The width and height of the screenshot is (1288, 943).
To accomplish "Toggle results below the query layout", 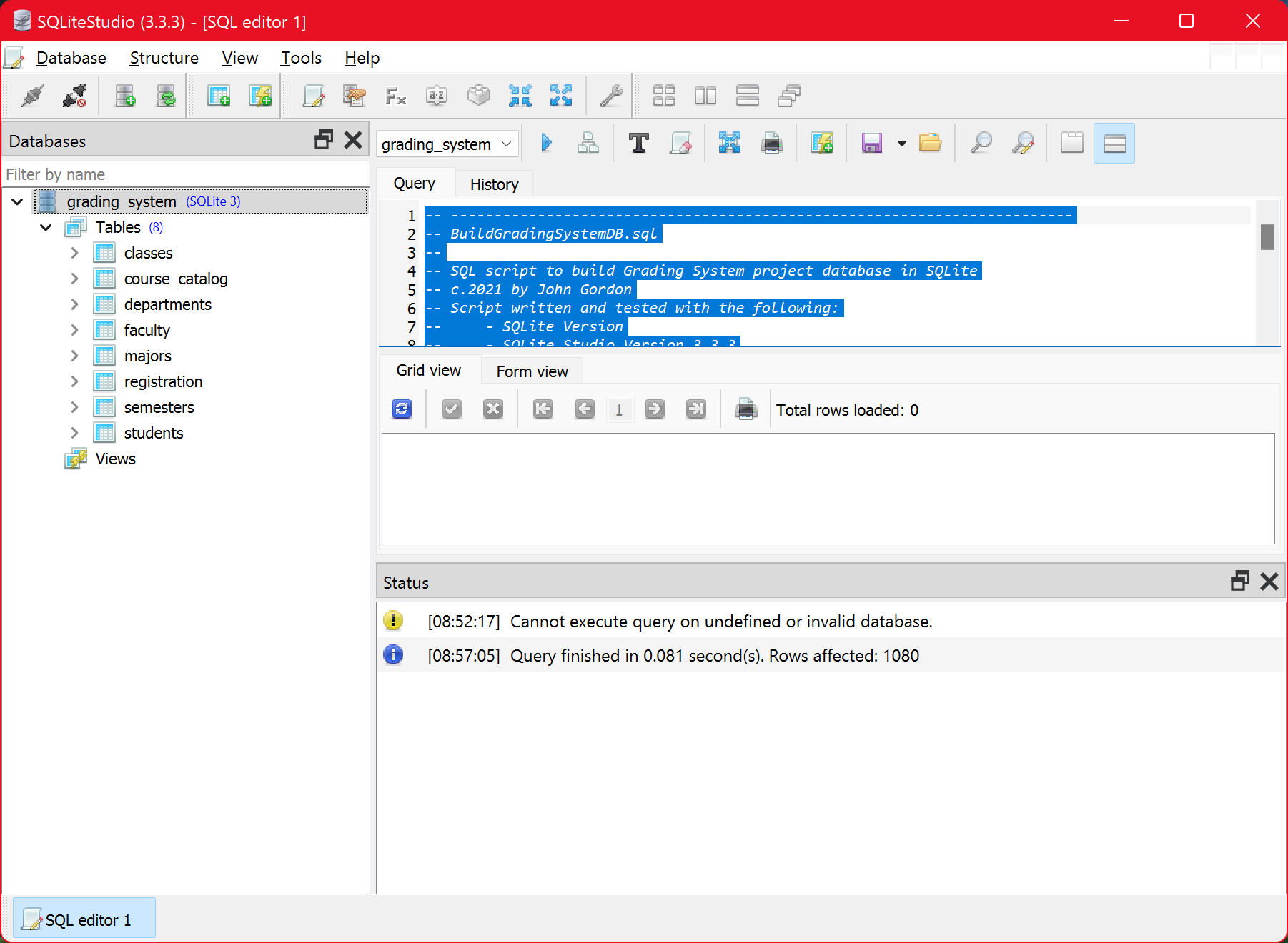I will (x=1114, y=144).
